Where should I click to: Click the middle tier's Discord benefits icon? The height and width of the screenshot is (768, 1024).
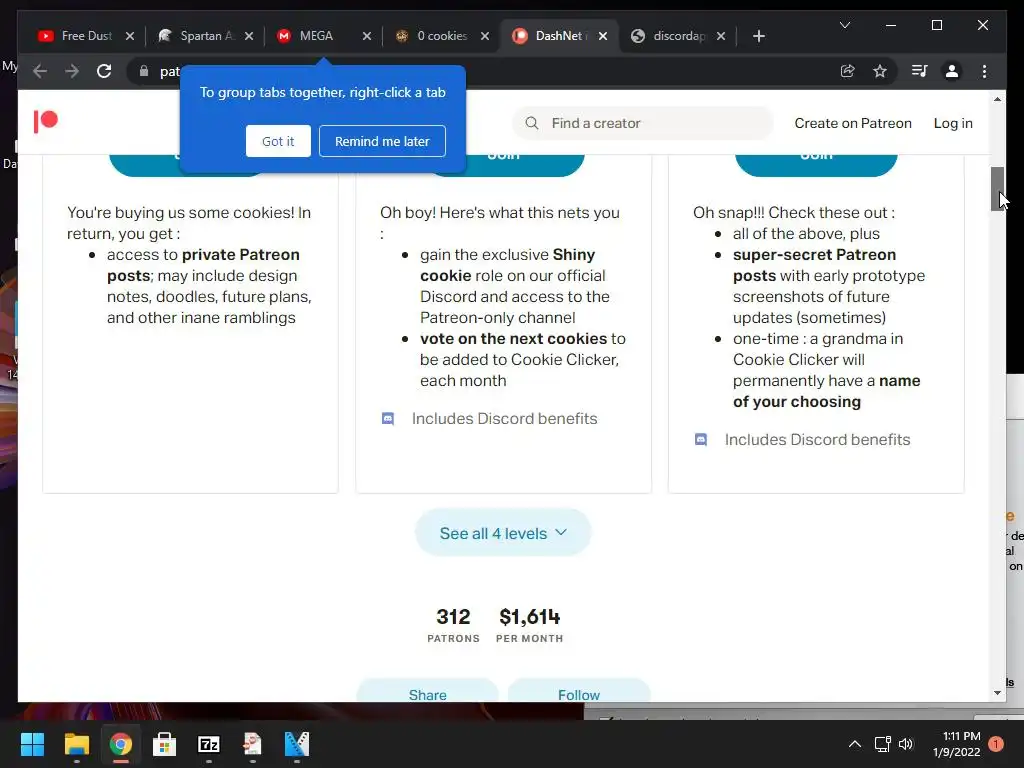(388, 419)
